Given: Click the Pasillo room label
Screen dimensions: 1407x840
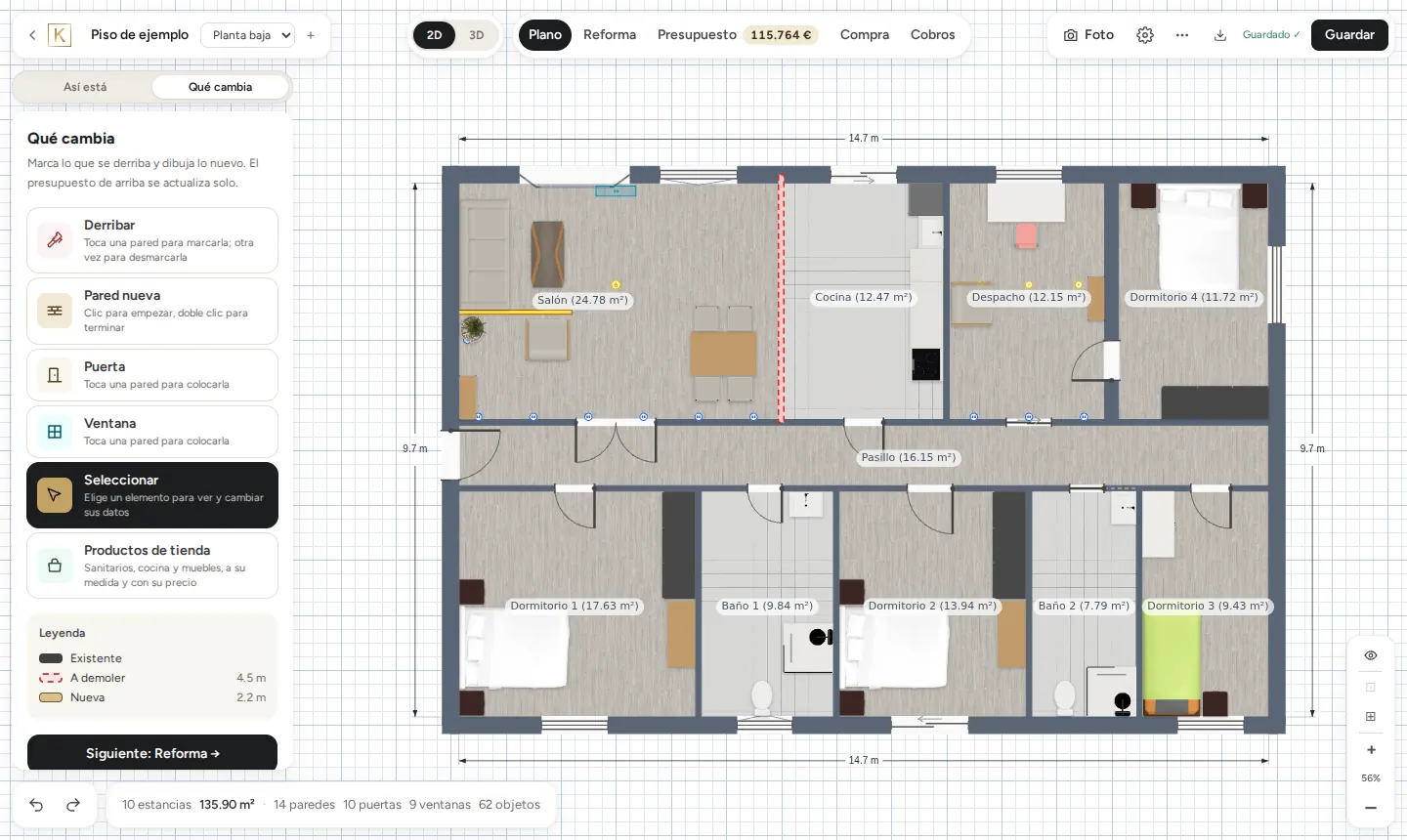Looking at the screenshot, I should tap(908, 457).
